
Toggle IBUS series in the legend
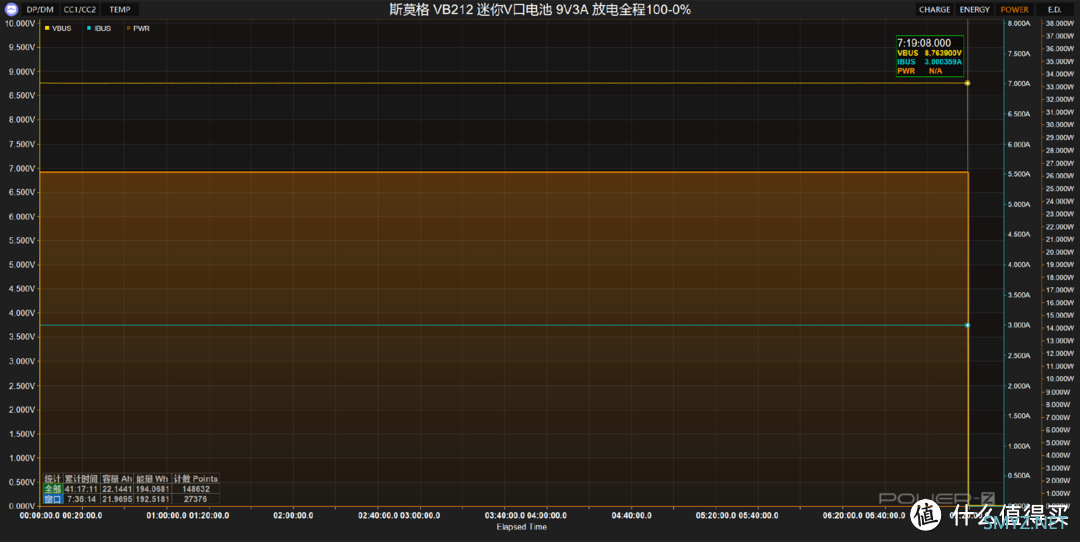[x=99, y=28]
